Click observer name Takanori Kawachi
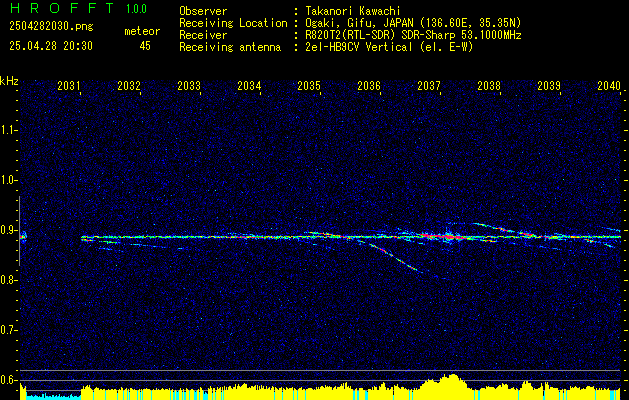This screenshot has height=400, width=629. click(x=352, y=12)
